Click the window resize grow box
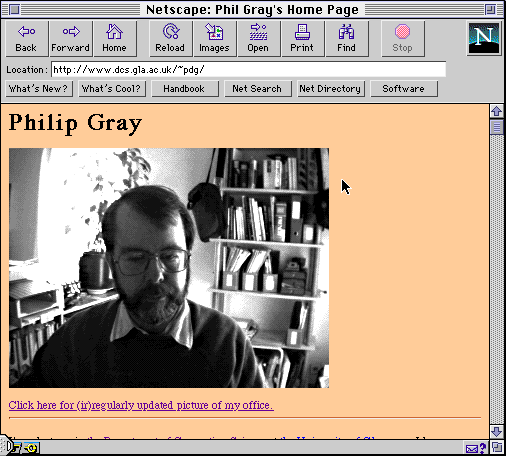The image size is (506, 456). point(497,447)
